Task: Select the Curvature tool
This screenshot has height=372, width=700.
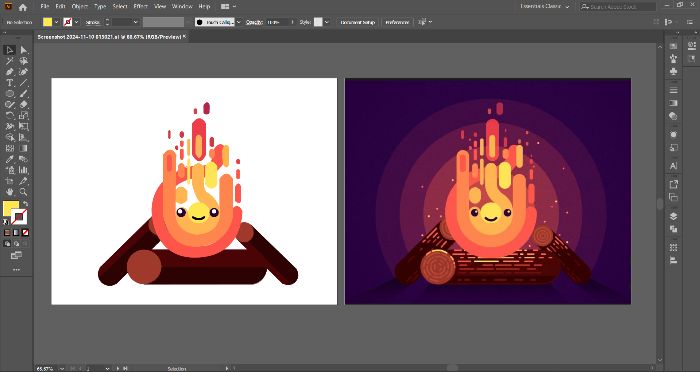Action: click(24, 72)
